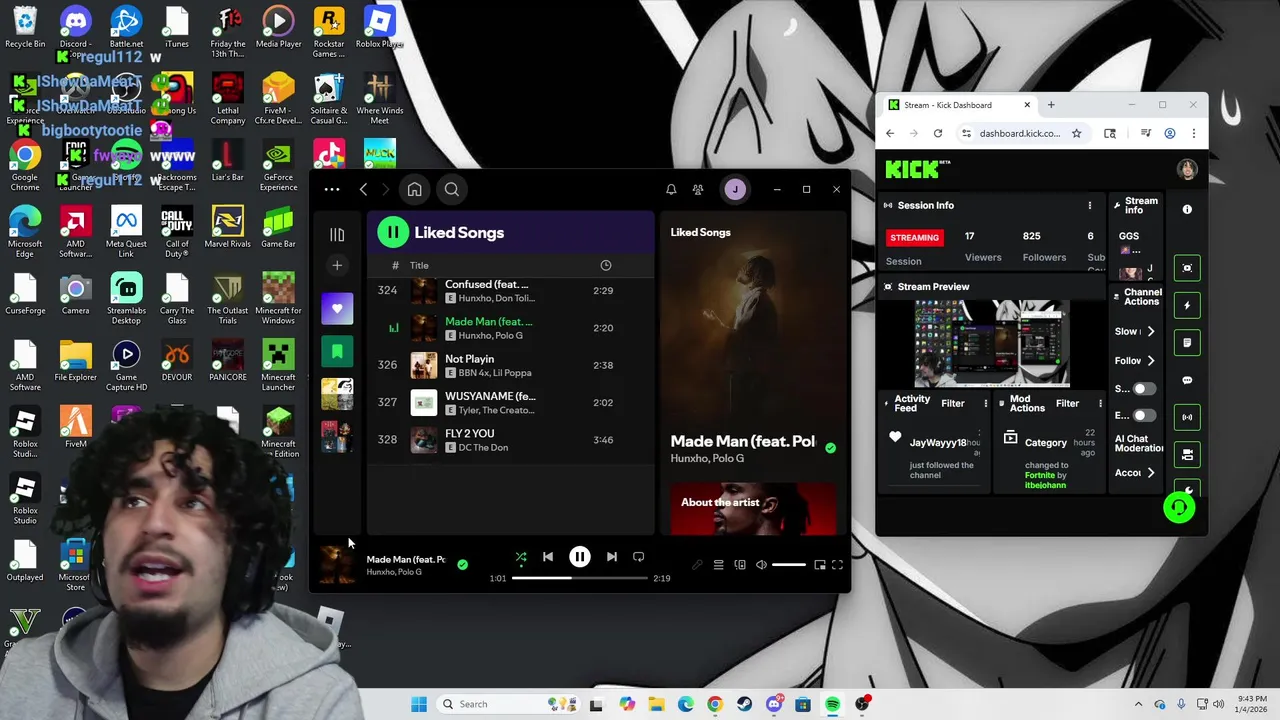
Task: Open the Mod Actions Filter
Action: [1067, 404]
